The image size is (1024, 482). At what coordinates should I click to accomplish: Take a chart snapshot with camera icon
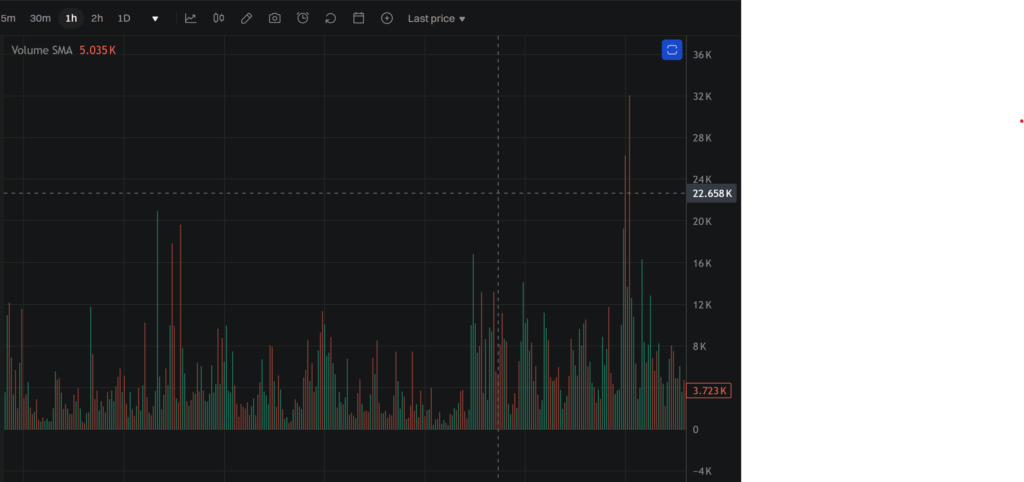[274, 18]
